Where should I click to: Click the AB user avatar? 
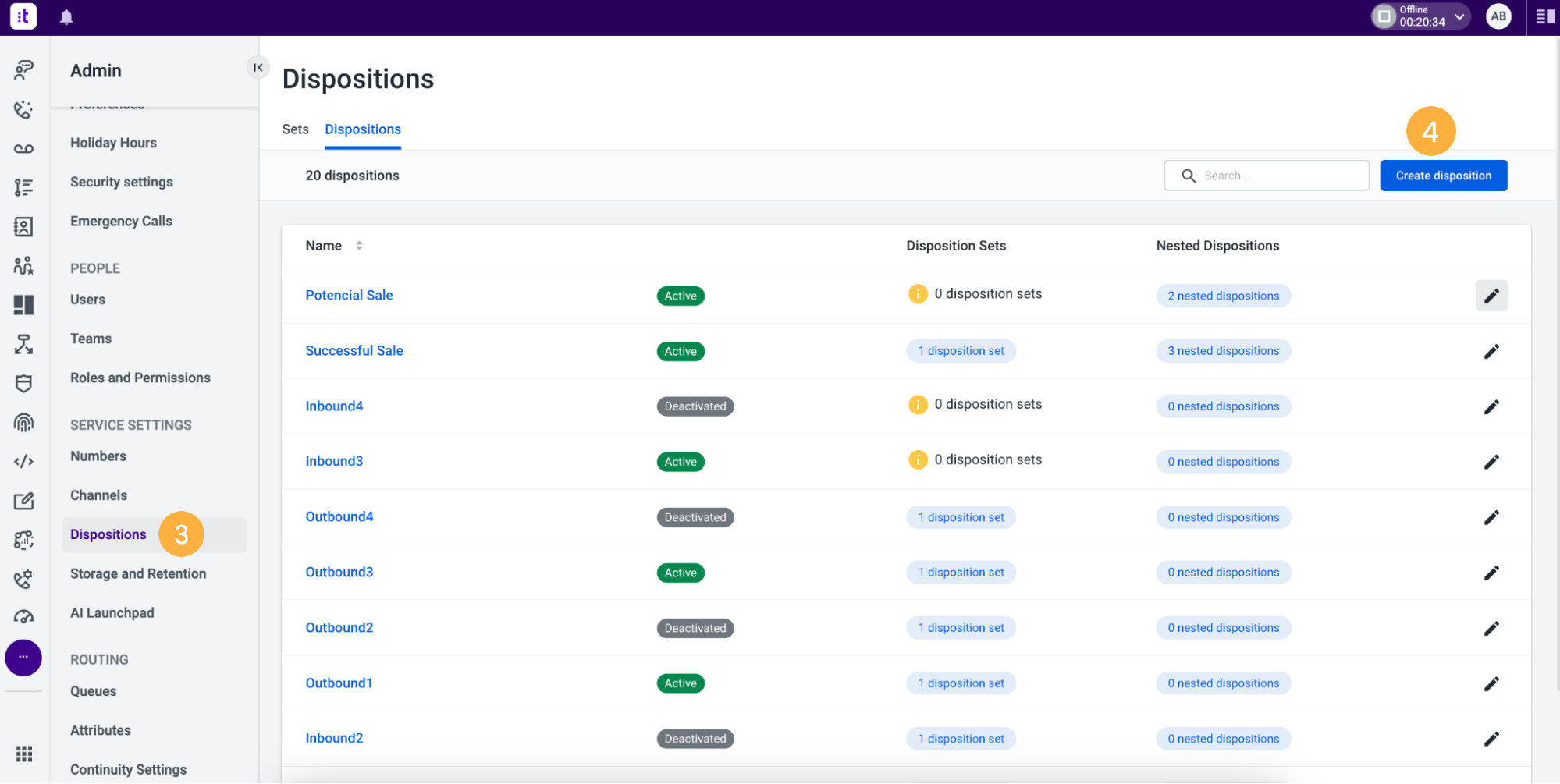coord(1498,16)
